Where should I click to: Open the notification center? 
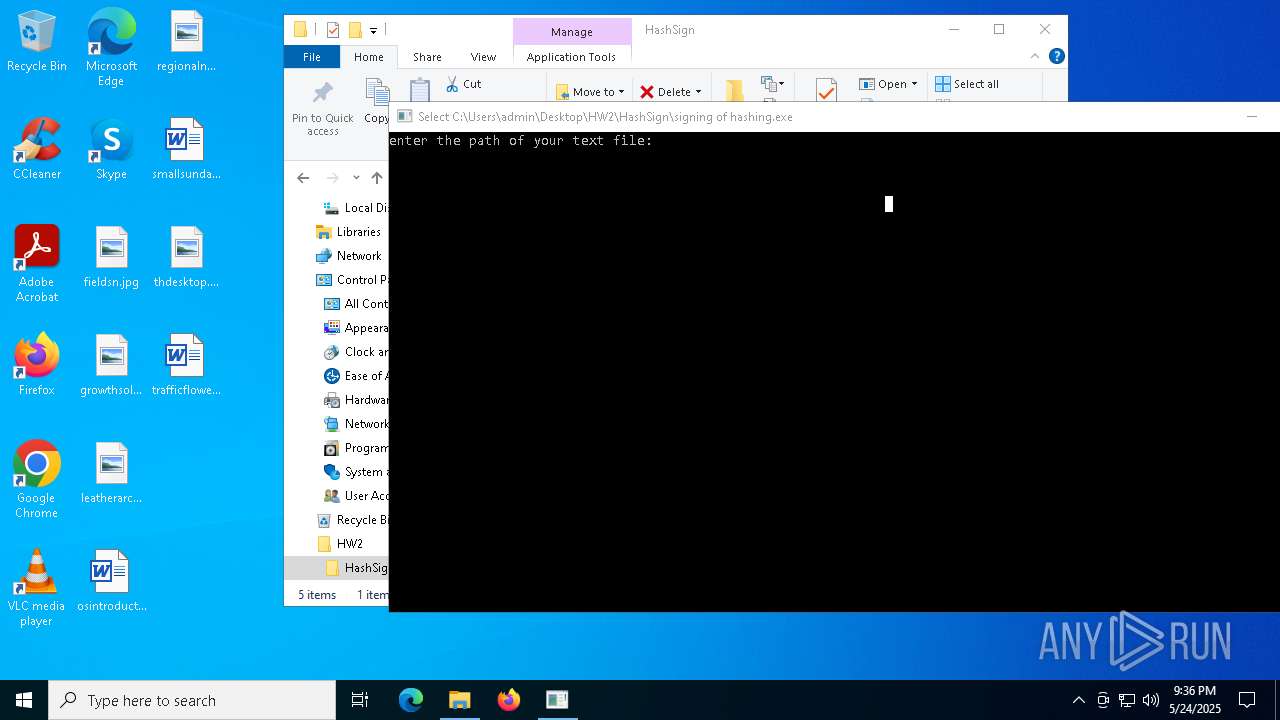point(1247,700)
